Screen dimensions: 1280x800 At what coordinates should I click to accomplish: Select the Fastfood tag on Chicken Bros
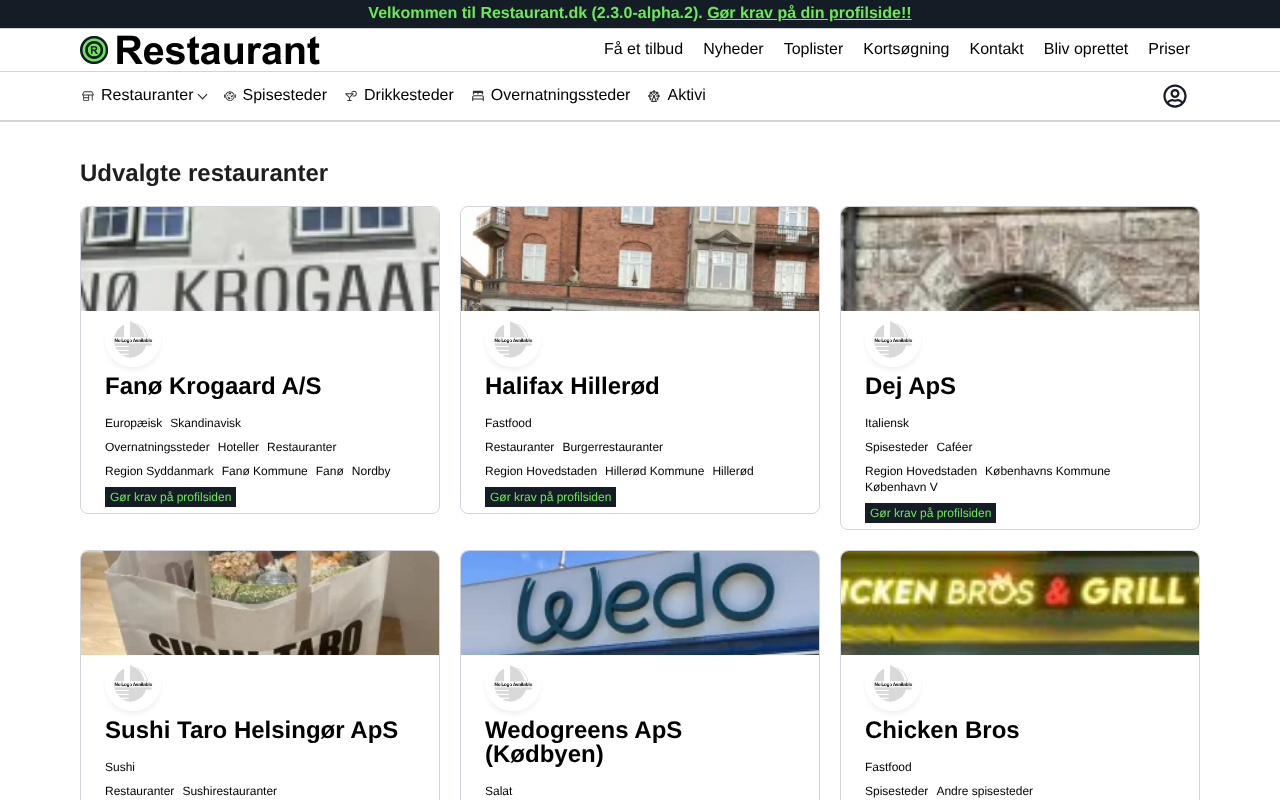click(x=888, y=767)
